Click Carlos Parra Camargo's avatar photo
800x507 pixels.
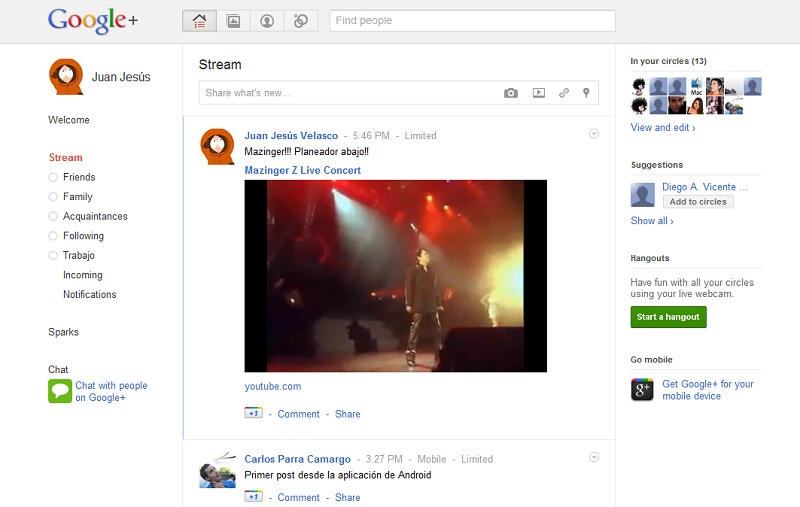point(217,469)
